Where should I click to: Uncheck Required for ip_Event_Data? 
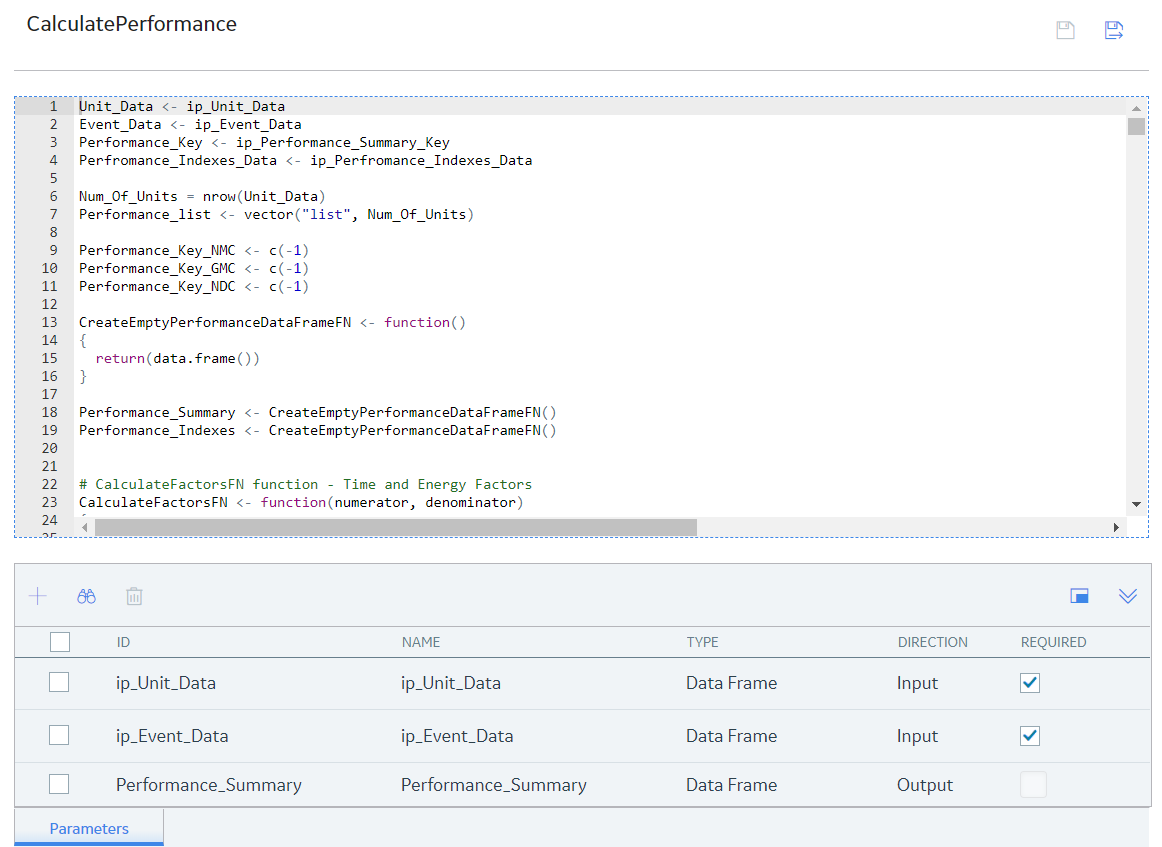pos(1030,736)
